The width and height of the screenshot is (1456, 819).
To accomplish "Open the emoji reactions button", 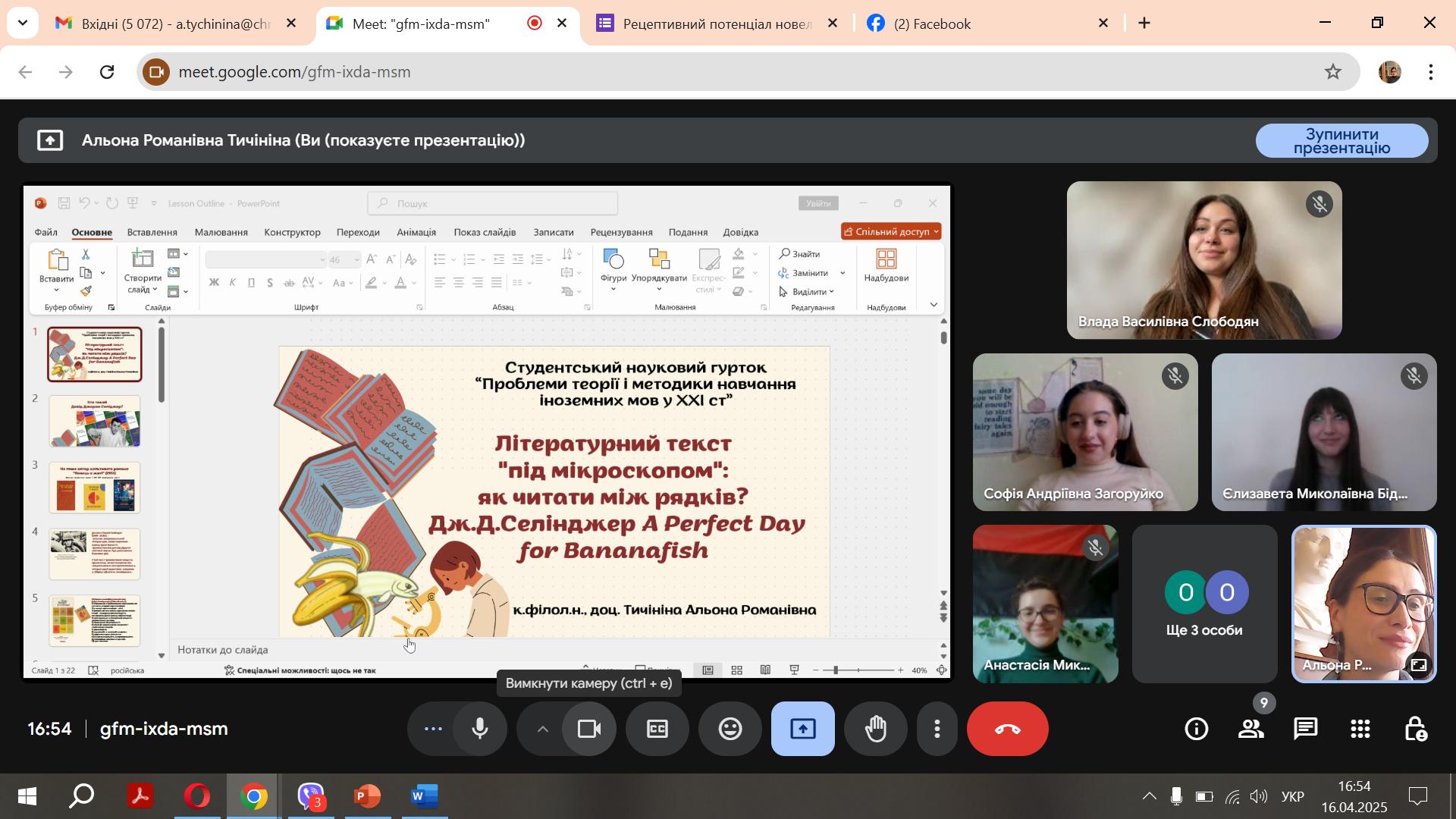I will 730,729.
